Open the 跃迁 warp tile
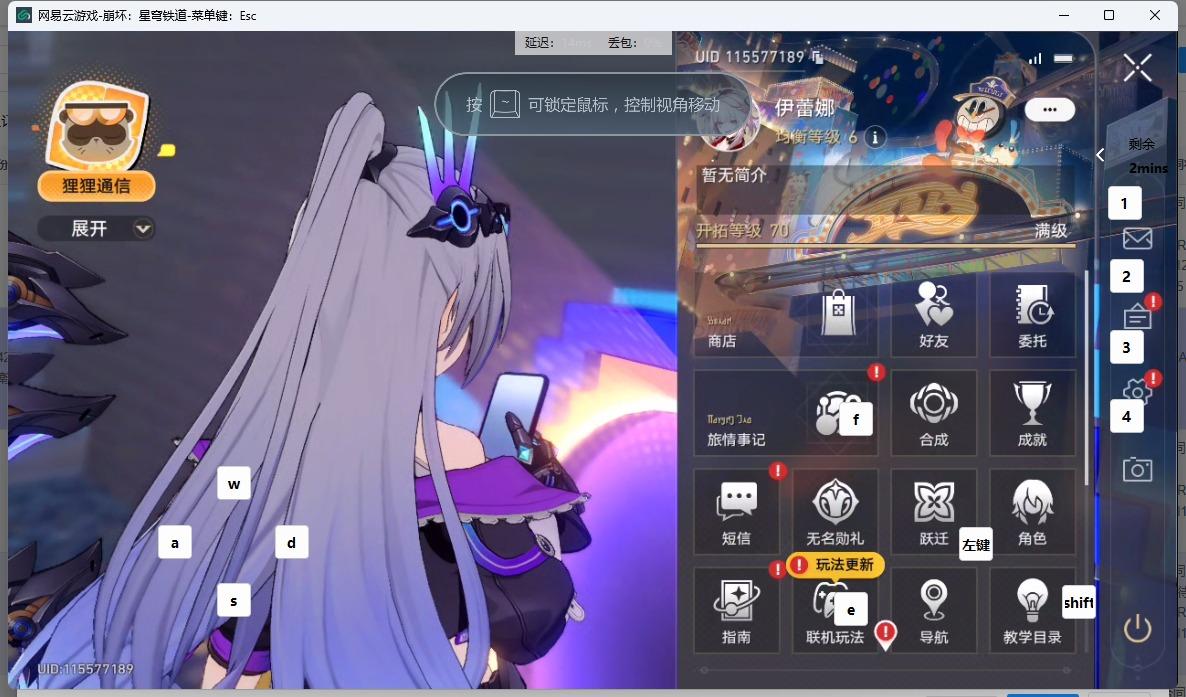1186x697 pixels. point(933,512)
